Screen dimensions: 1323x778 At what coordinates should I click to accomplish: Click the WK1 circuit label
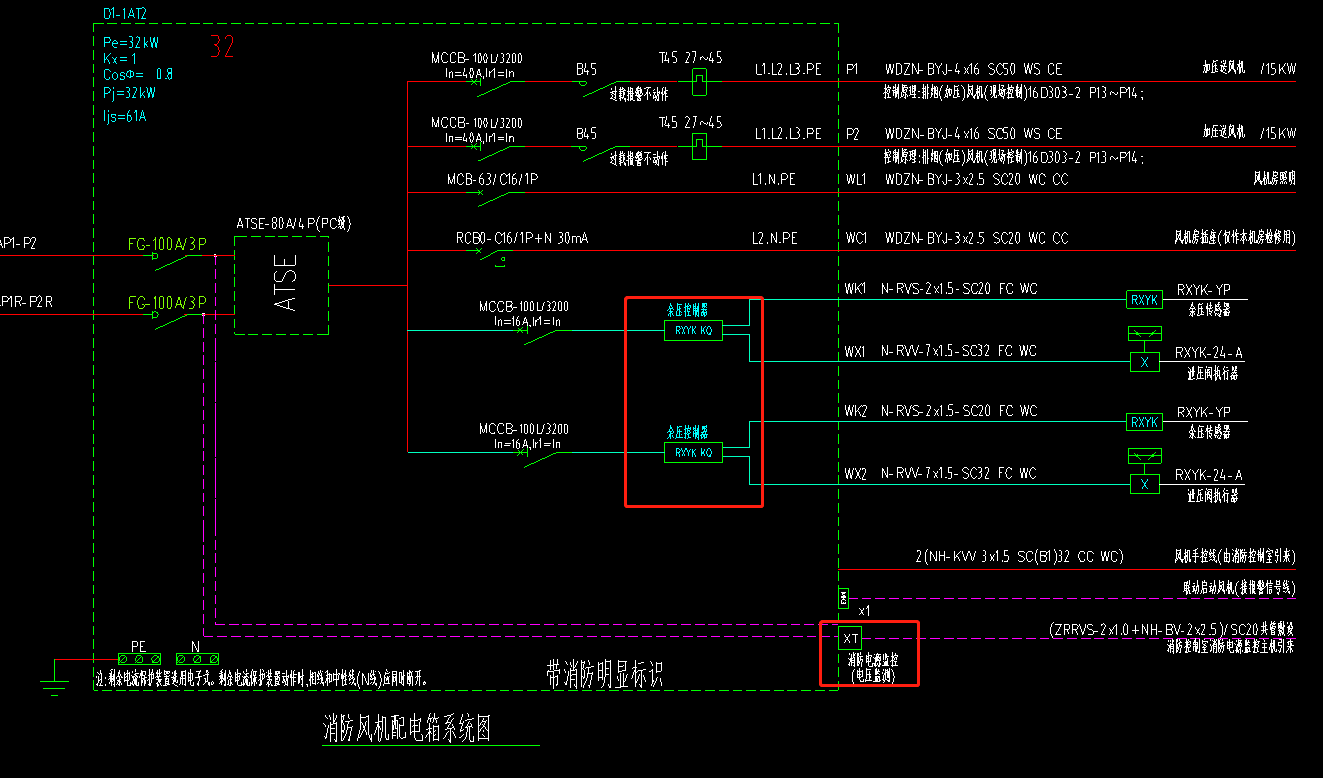pyautogui.click(x=856, y=289)
